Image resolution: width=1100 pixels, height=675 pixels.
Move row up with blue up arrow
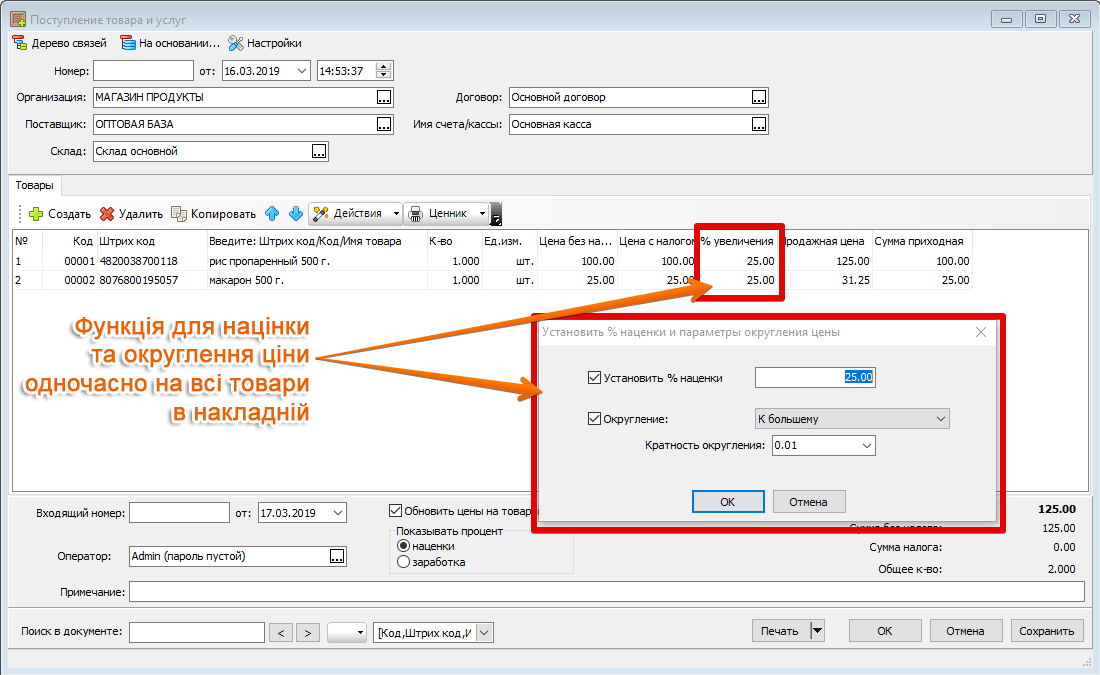(272, 213)
